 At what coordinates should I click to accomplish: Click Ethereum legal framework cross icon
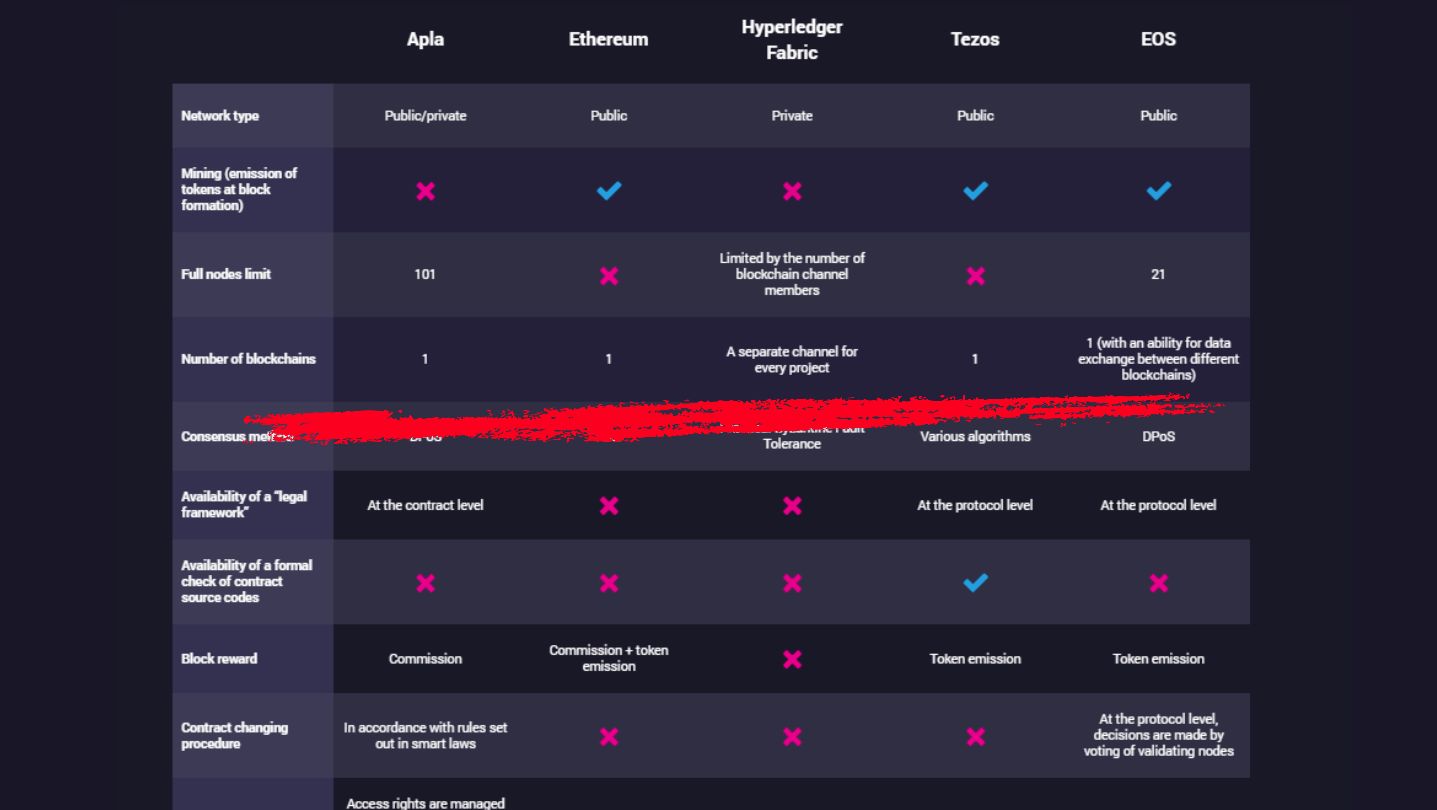608,505
